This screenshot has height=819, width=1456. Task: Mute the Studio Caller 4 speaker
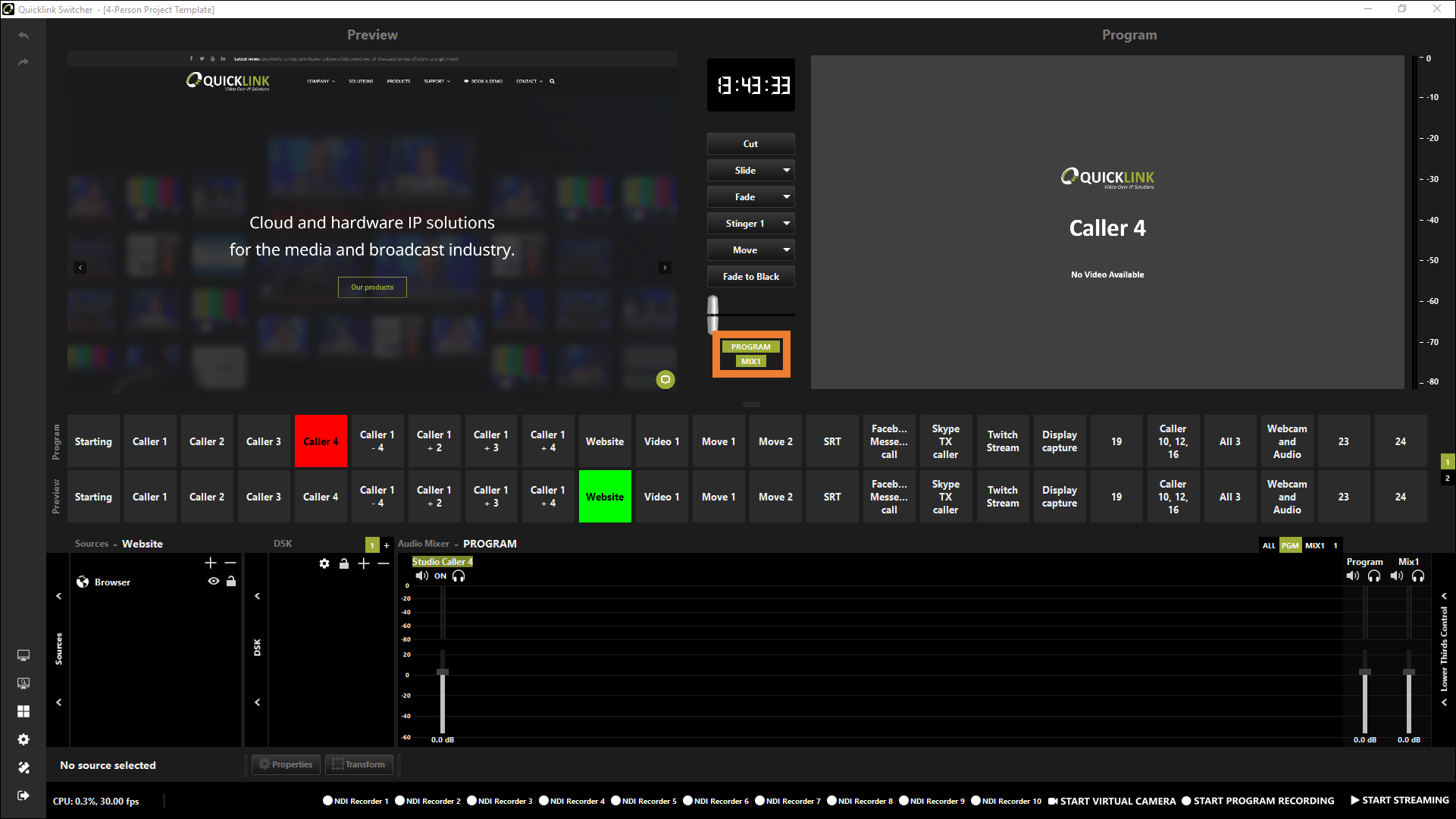tap(421, 576)
